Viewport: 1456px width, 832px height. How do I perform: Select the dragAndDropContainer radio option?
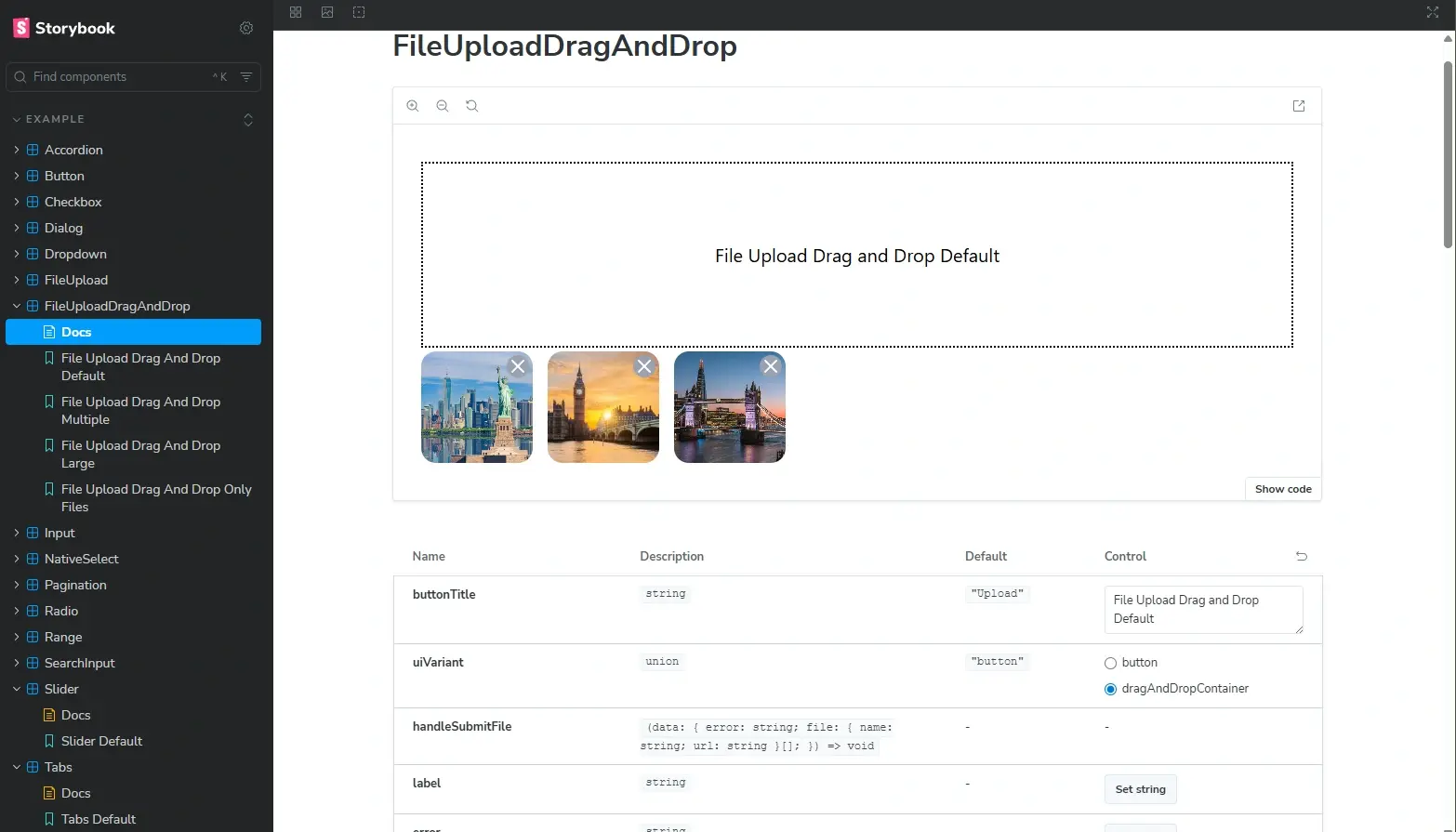(x=1110, y=689)
